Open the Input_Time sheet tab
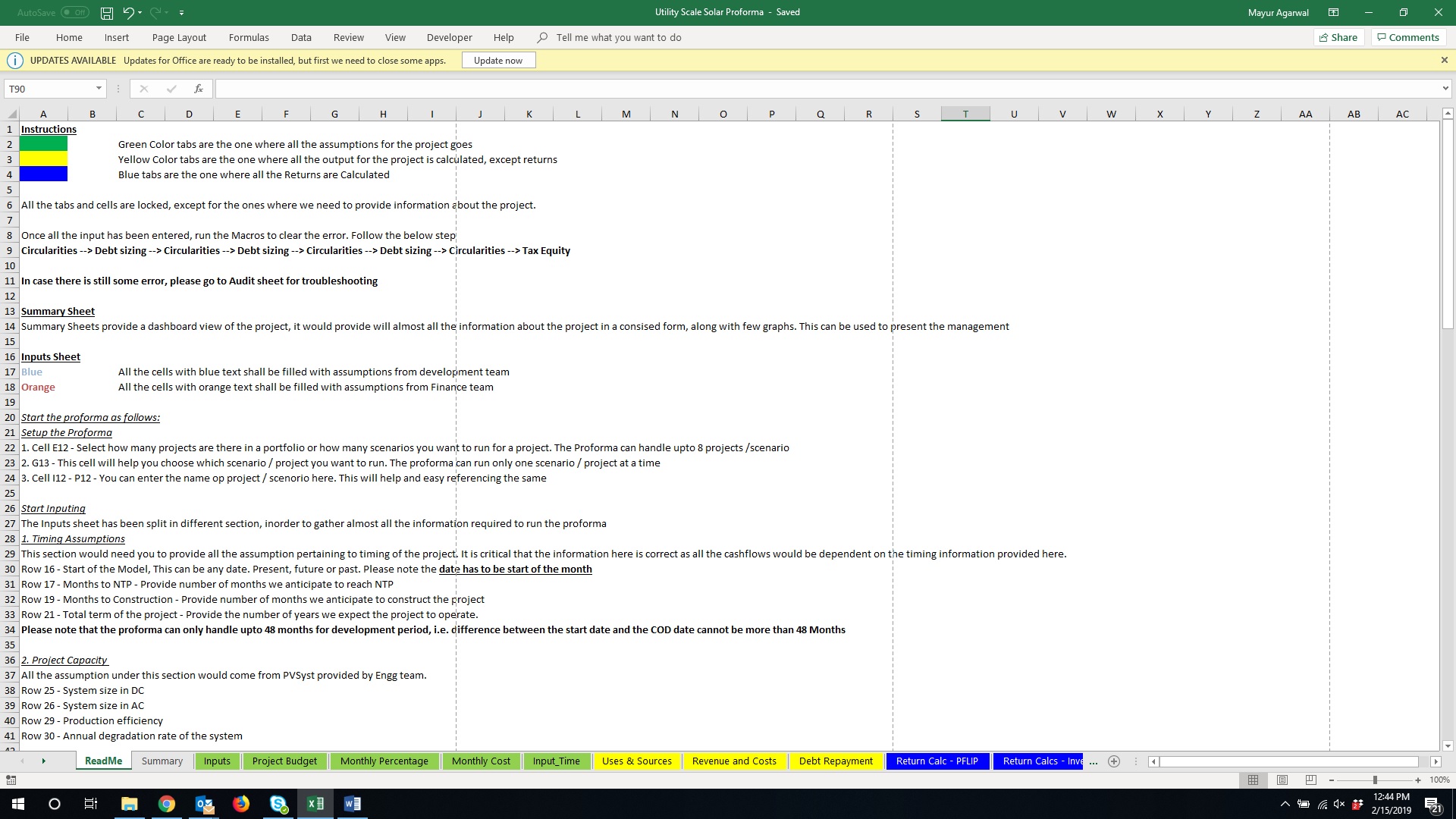The height and width of the screenshot is (819, 1456). [x=557, y=761]
